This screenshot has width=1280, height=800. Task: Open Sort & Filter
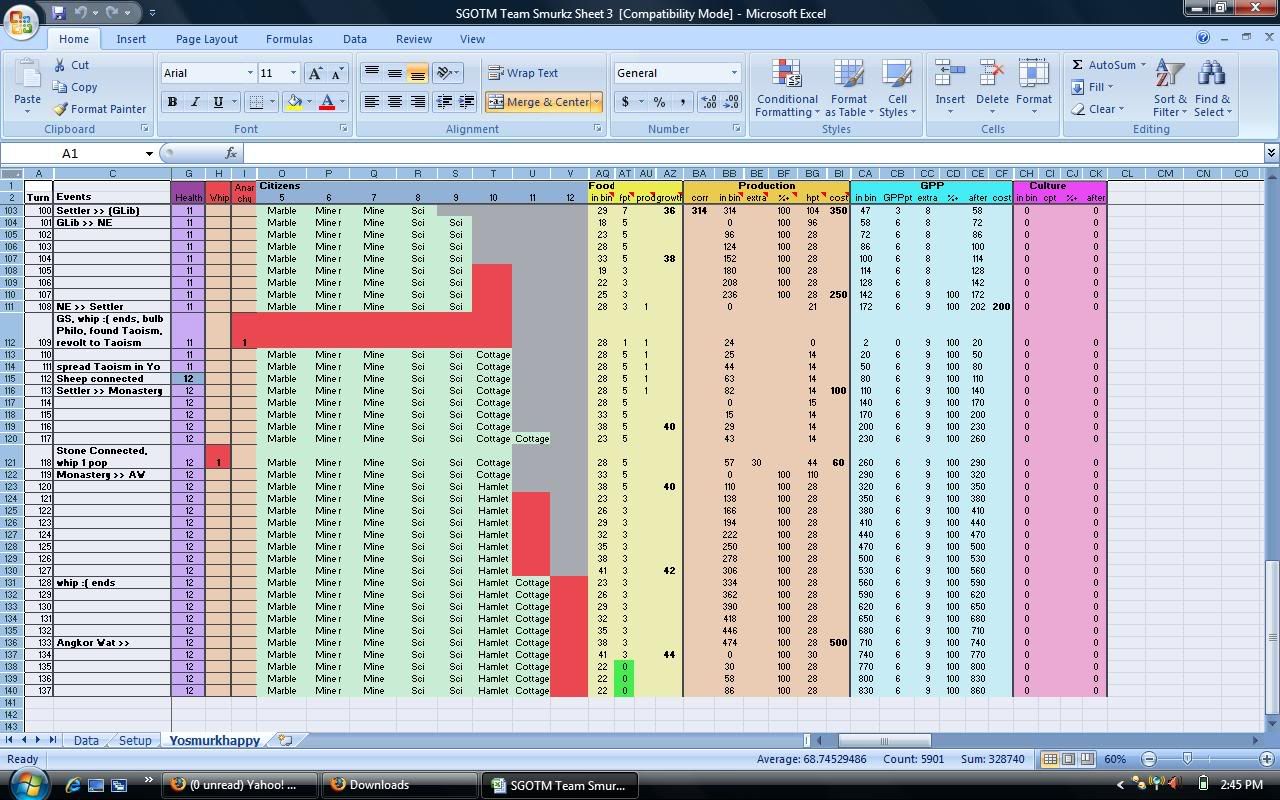click(1169, 88)
